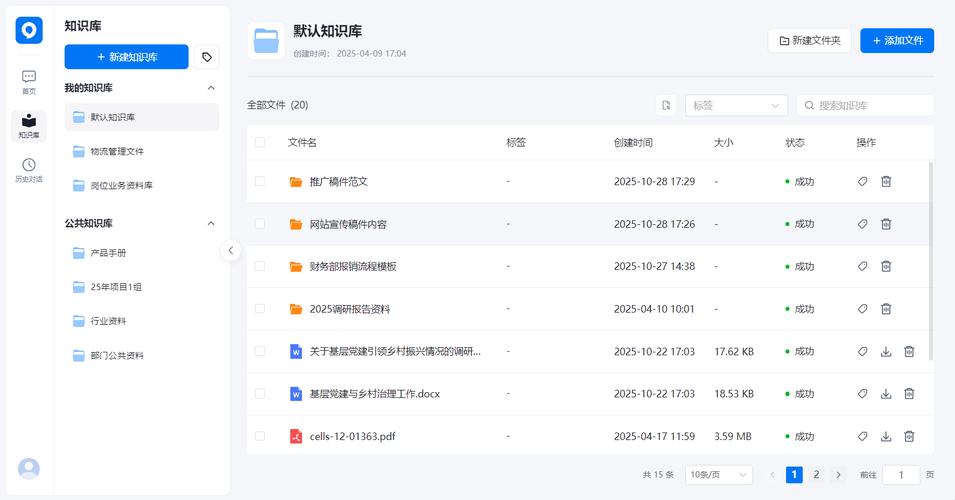Check the 推广稿件范文 row checkbox
This screenshot has height=500, width=955.
coord(260,181)
